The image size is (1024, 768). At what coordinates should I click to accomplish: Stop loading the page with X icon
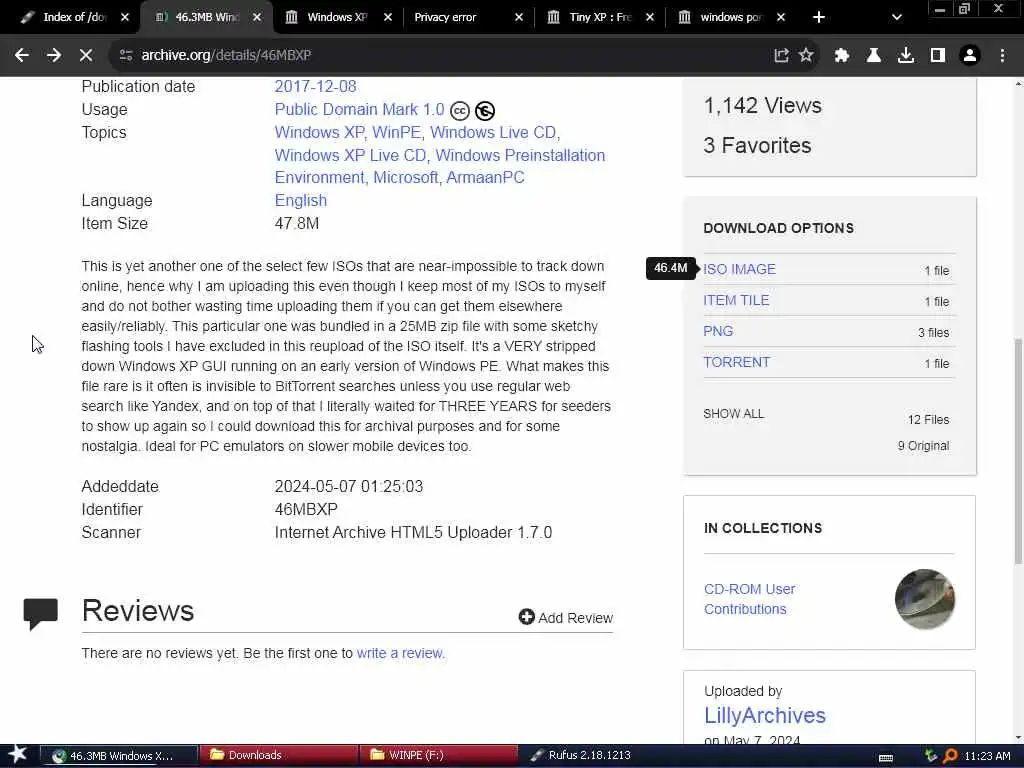[86, 56]
